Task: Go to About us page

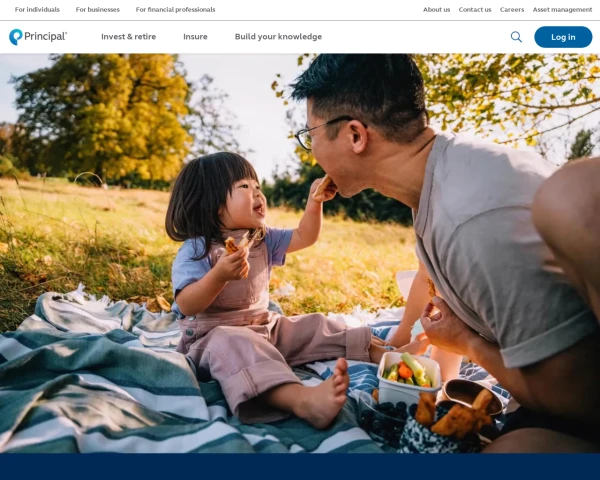Action: [x=436, y=10]
